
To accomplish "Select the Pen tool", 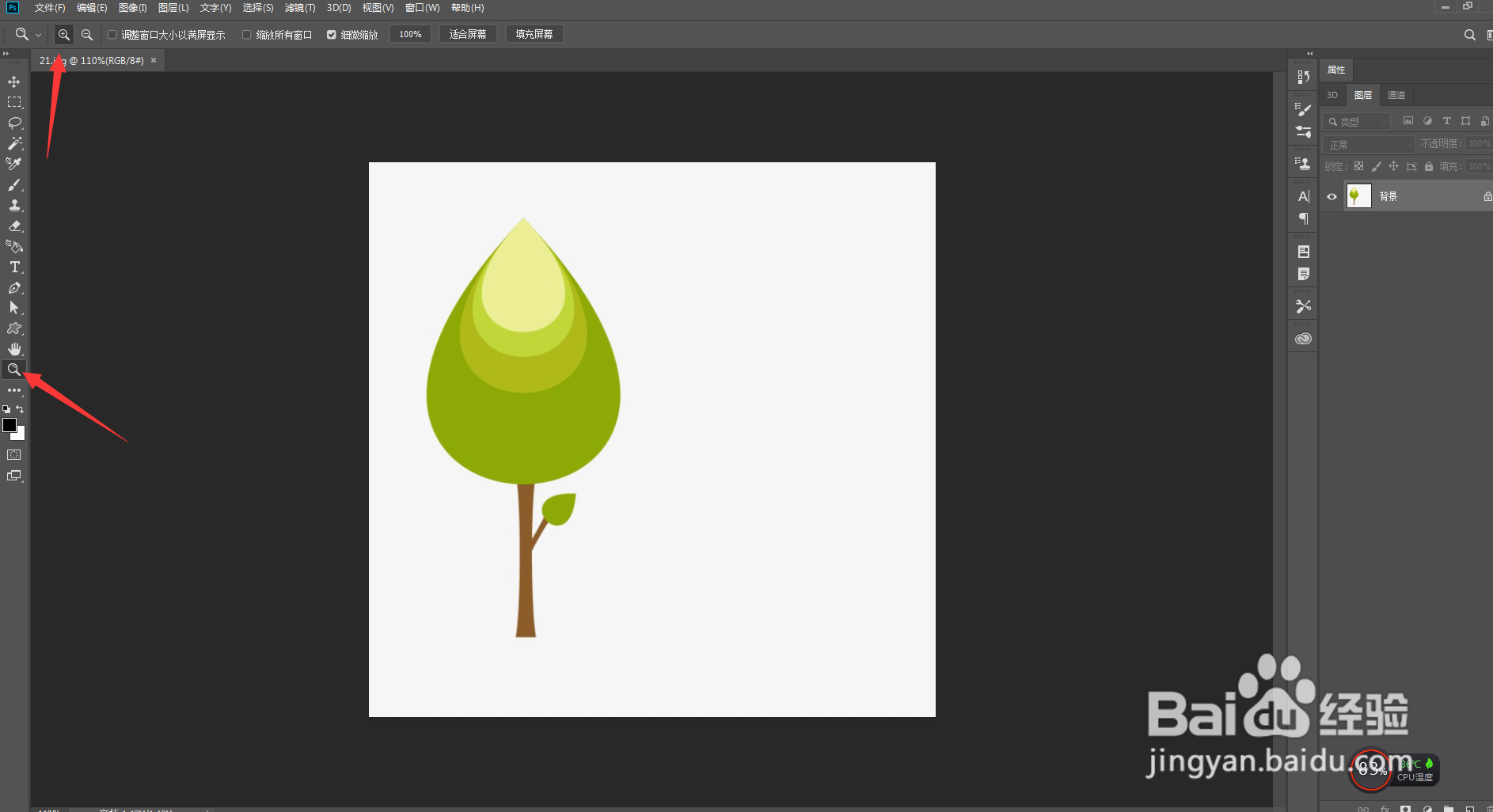I will [x=14, y=287].
